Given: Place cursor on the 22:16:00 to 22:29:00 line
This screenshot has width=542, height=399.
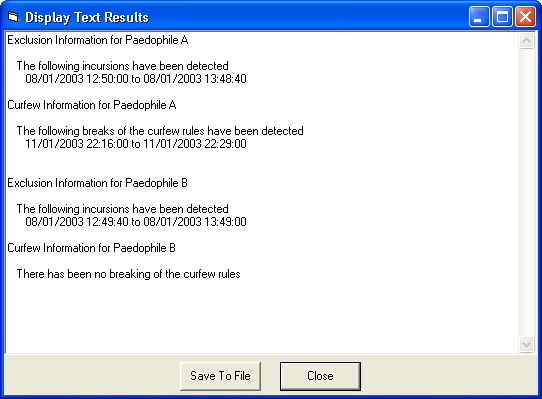Looking at the screenshot, I should click(x=136, y=144).
